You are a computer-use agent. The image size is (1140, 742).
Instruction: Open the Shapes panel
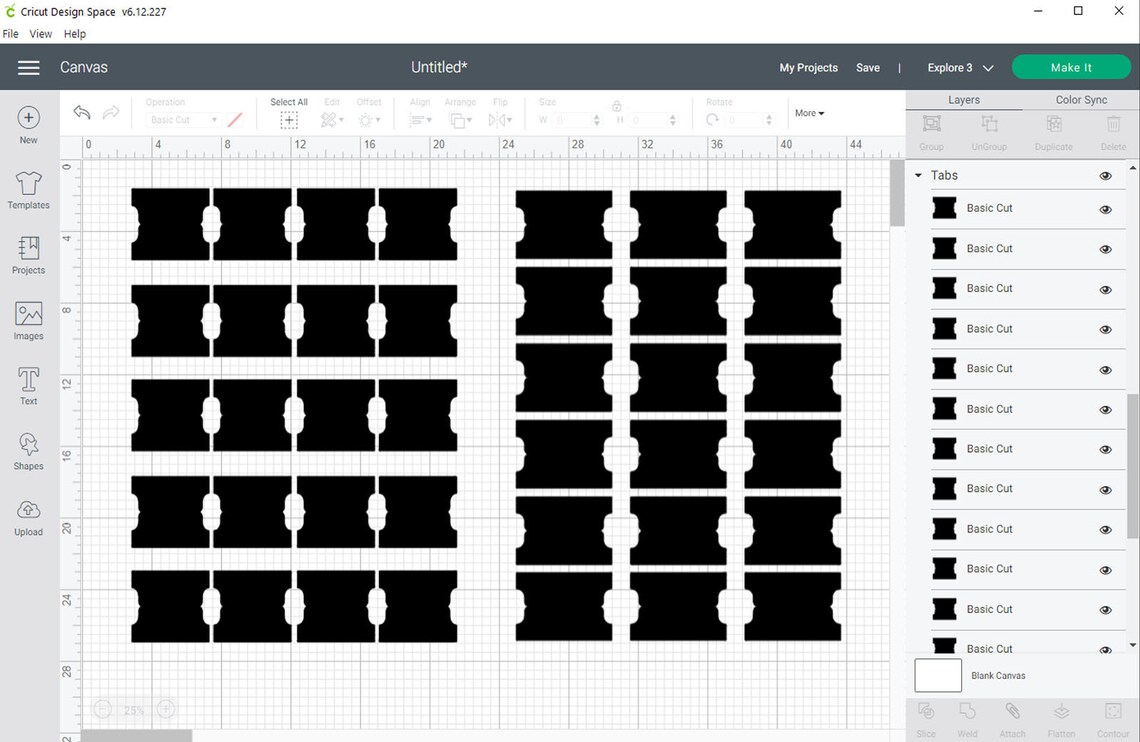pyautogui.click(x=28, y=450)
